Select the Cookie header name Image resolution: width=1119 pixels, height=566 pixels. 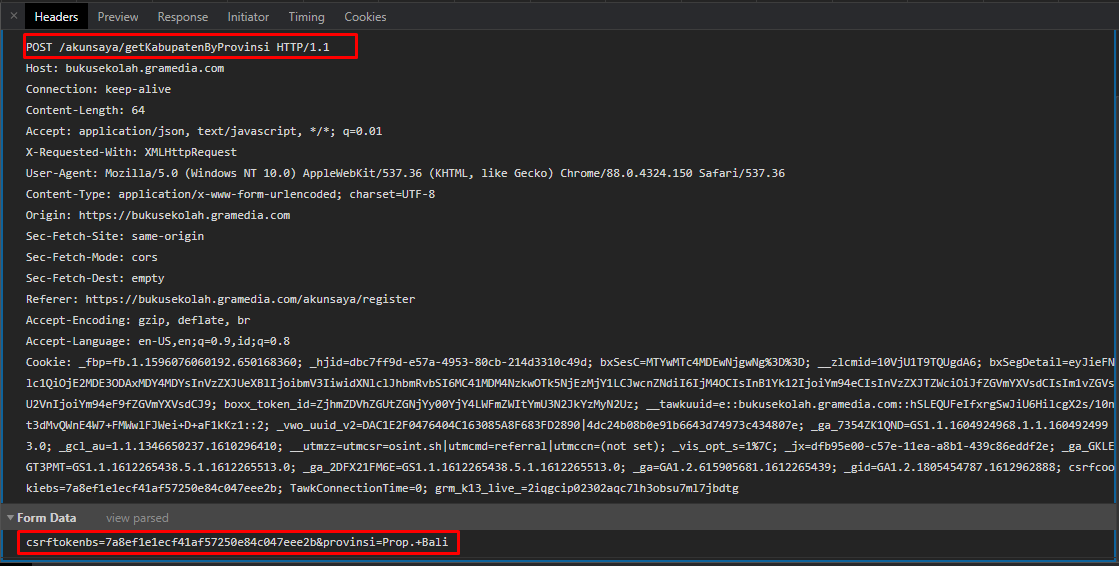[x=47, y=362]
